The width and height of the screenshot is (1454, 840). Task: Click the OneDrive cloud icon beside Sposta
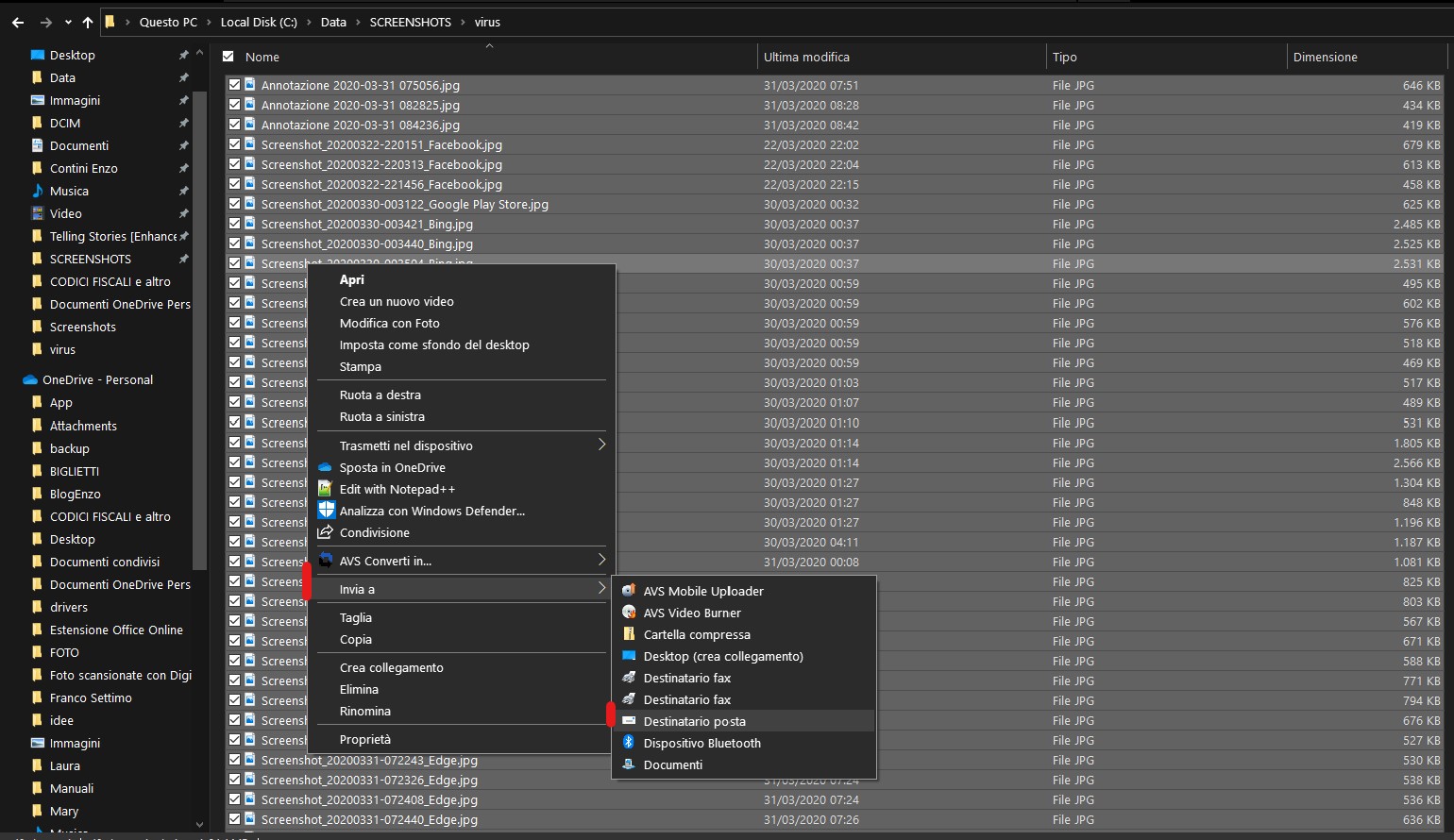point(326,467)
